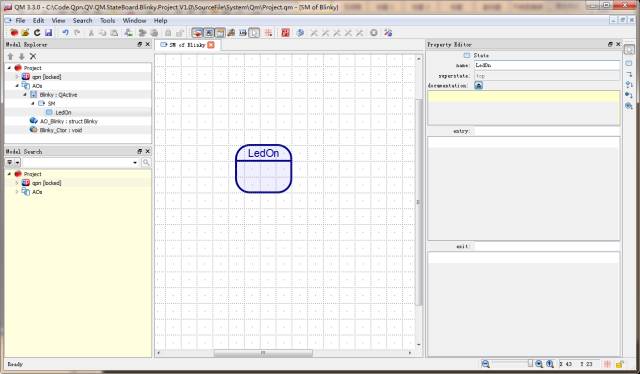This screenshot has height=374, width=640.
Task: Expand qpn [locked] in Model Search results
Action: click(x=17, y=183)
